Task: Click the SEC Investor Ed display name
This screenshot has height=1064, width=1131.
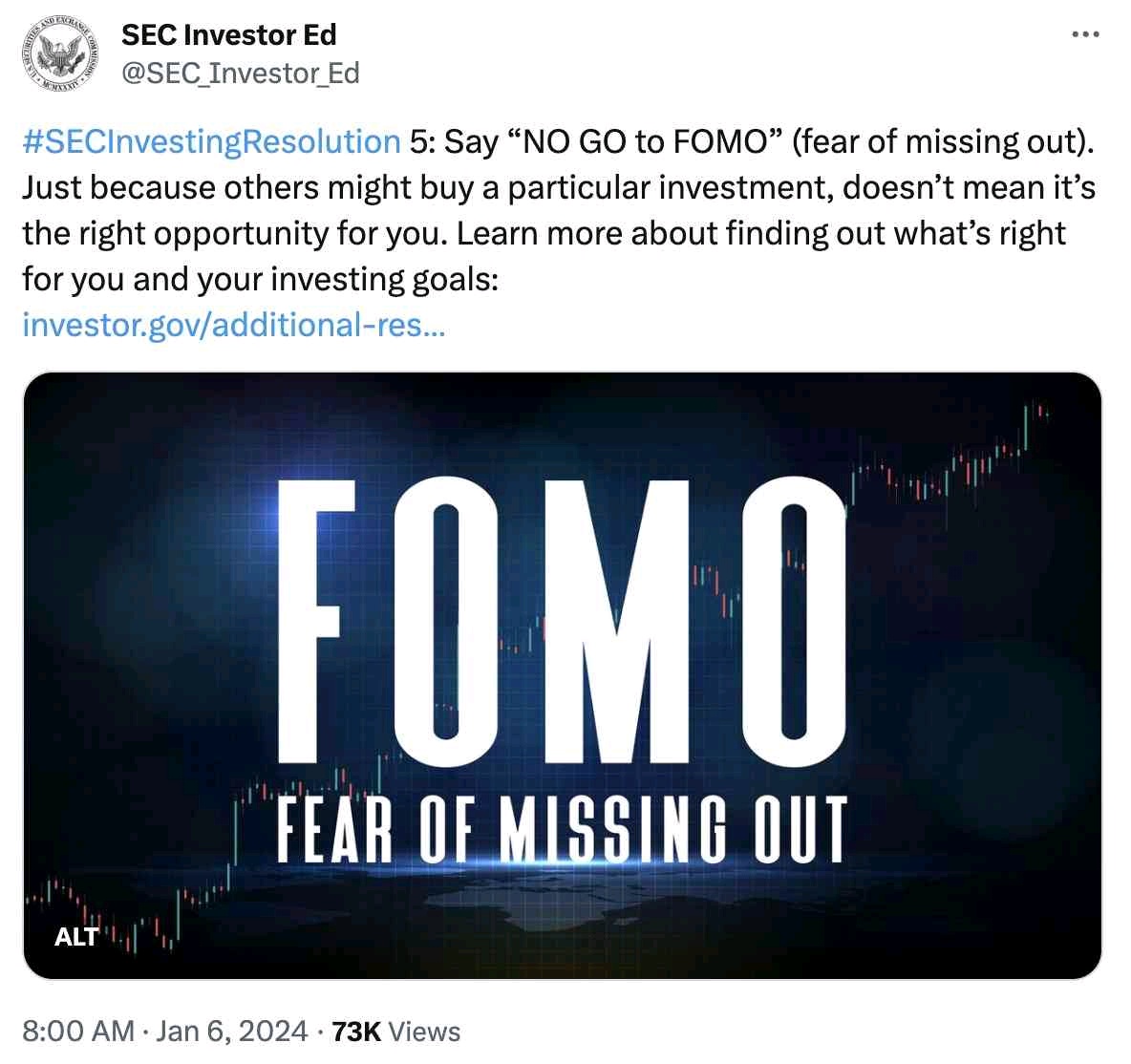Action: point(228,35)
